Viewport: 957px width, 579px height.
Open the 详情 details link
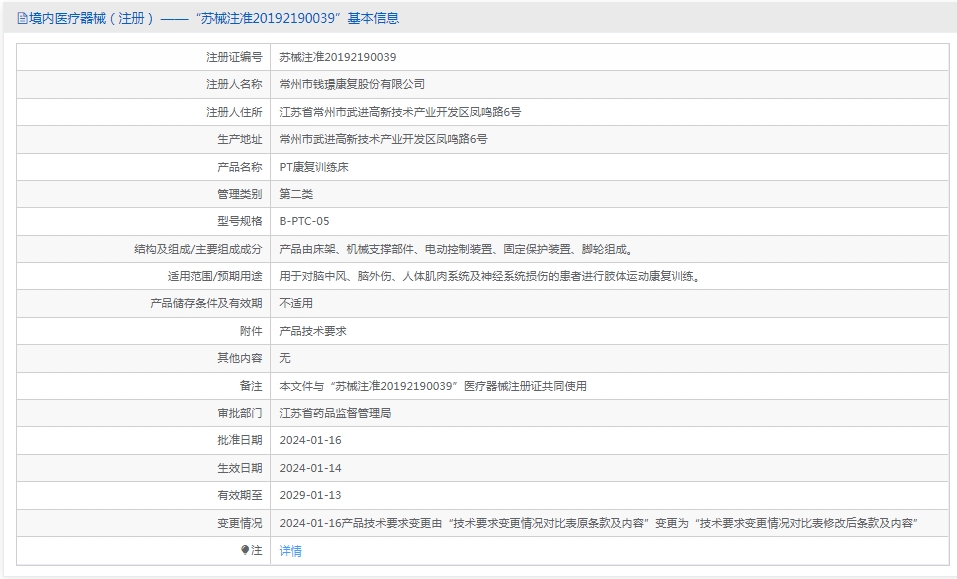(x=290, y=550)
